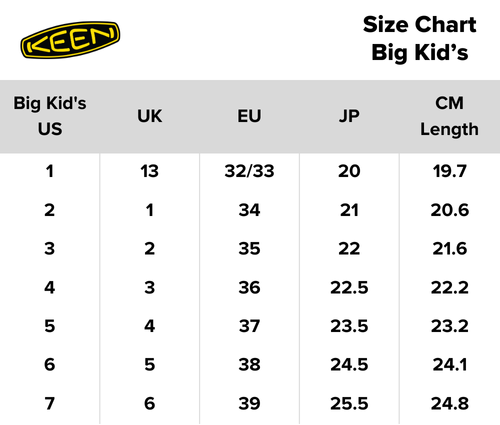The height and width of the screenshot is (425, 500).
Task: Click the CM length 24.8 cell
Action: [x=450, y=403]
